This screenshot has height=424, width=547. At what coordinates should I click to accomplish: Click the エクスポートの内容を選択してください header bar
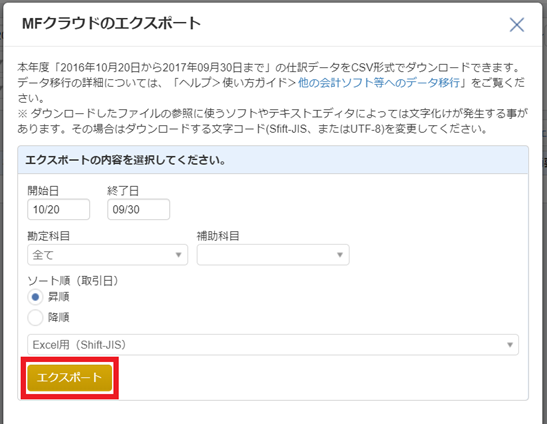273,160
